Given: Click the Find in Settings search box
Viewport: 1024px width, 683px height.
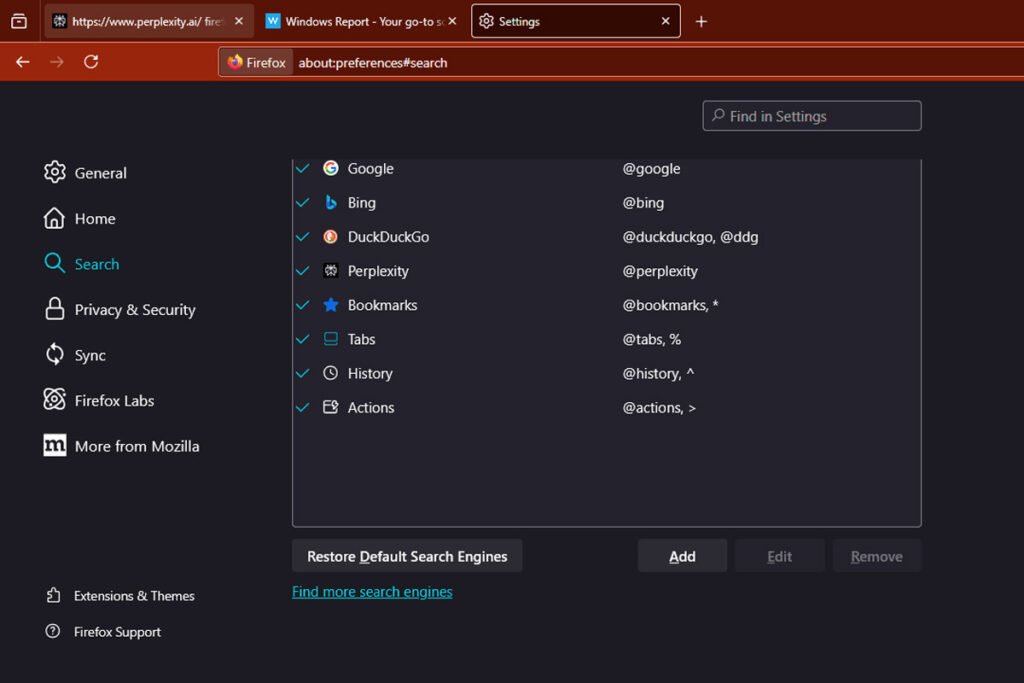Looking at the screenshot, I should pyautogui.click(x=812, y=116).
